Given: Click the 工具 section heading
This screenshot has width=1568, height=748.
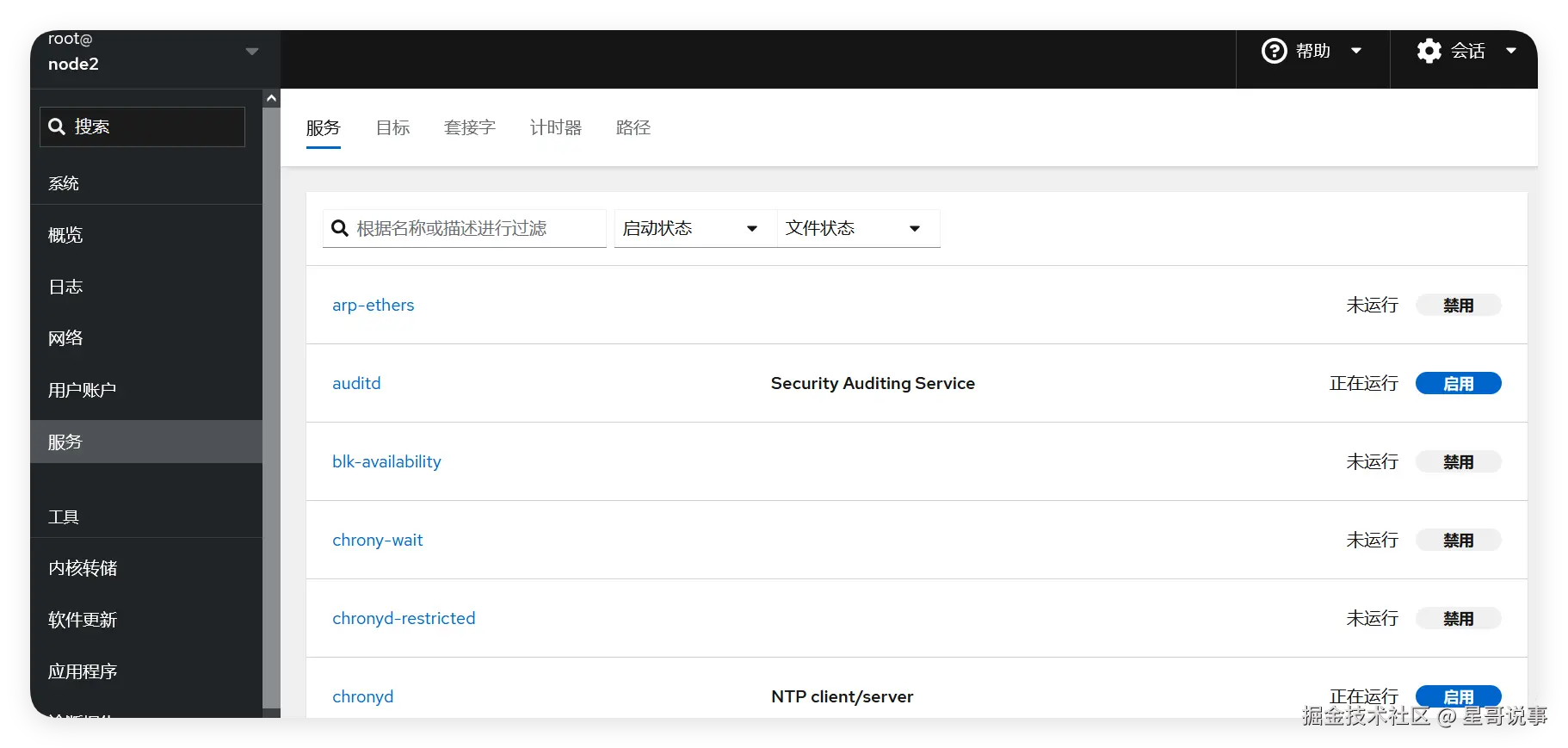Looking at the screenshot, I should coord(64,516).
